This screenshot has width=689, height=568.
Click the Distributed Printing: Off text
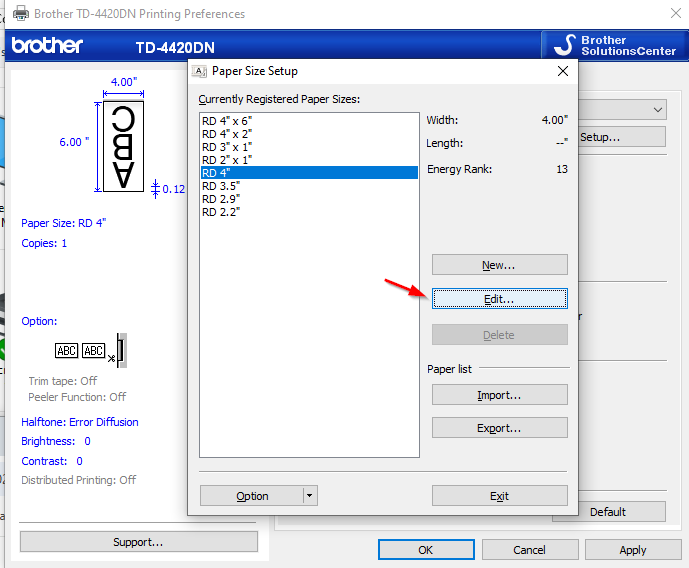coord(79,480)
